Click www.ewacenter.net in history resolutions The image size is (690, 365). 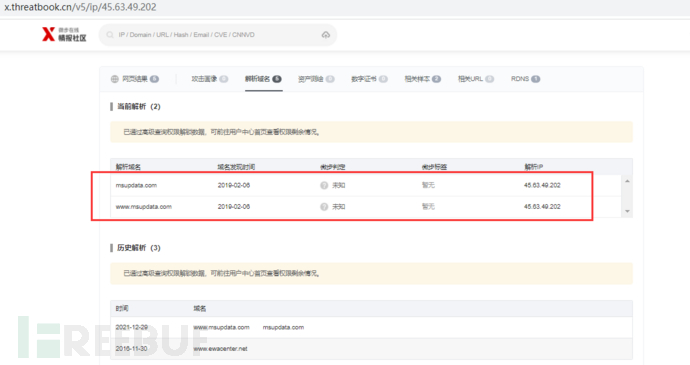click(220, 348)
